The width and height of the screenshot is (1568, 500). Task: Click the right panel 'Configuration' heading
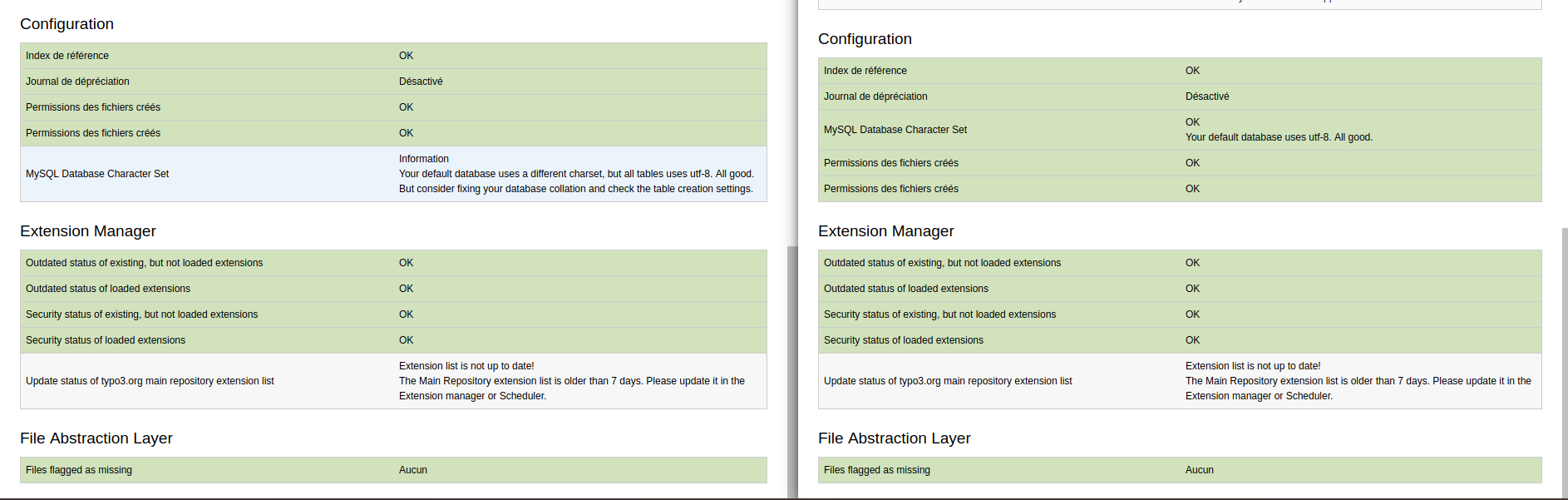865,39
